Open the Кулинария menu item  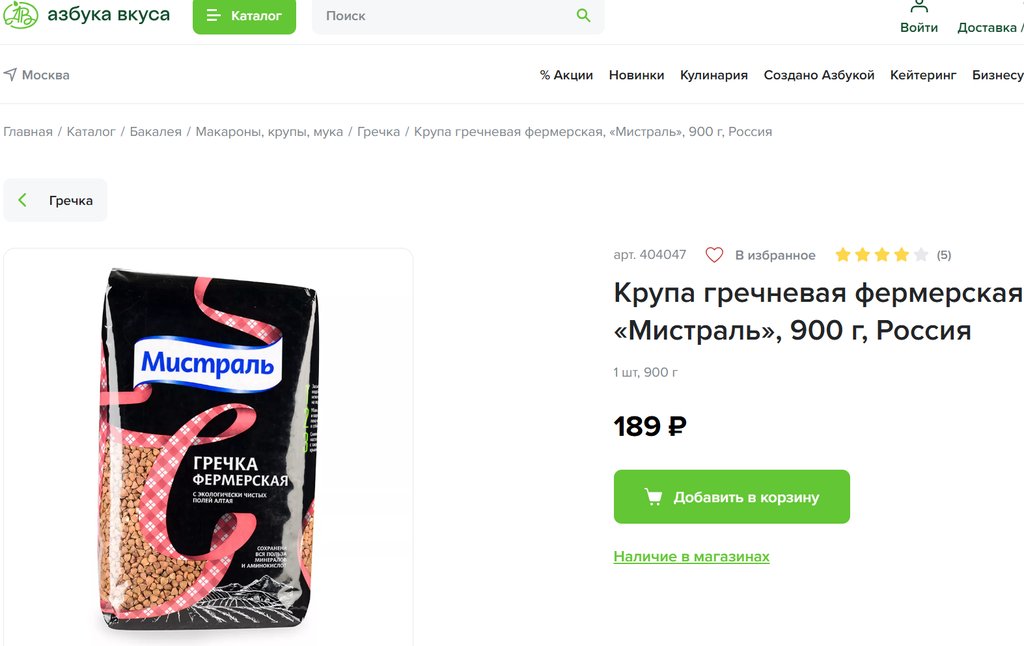point(714,75)
